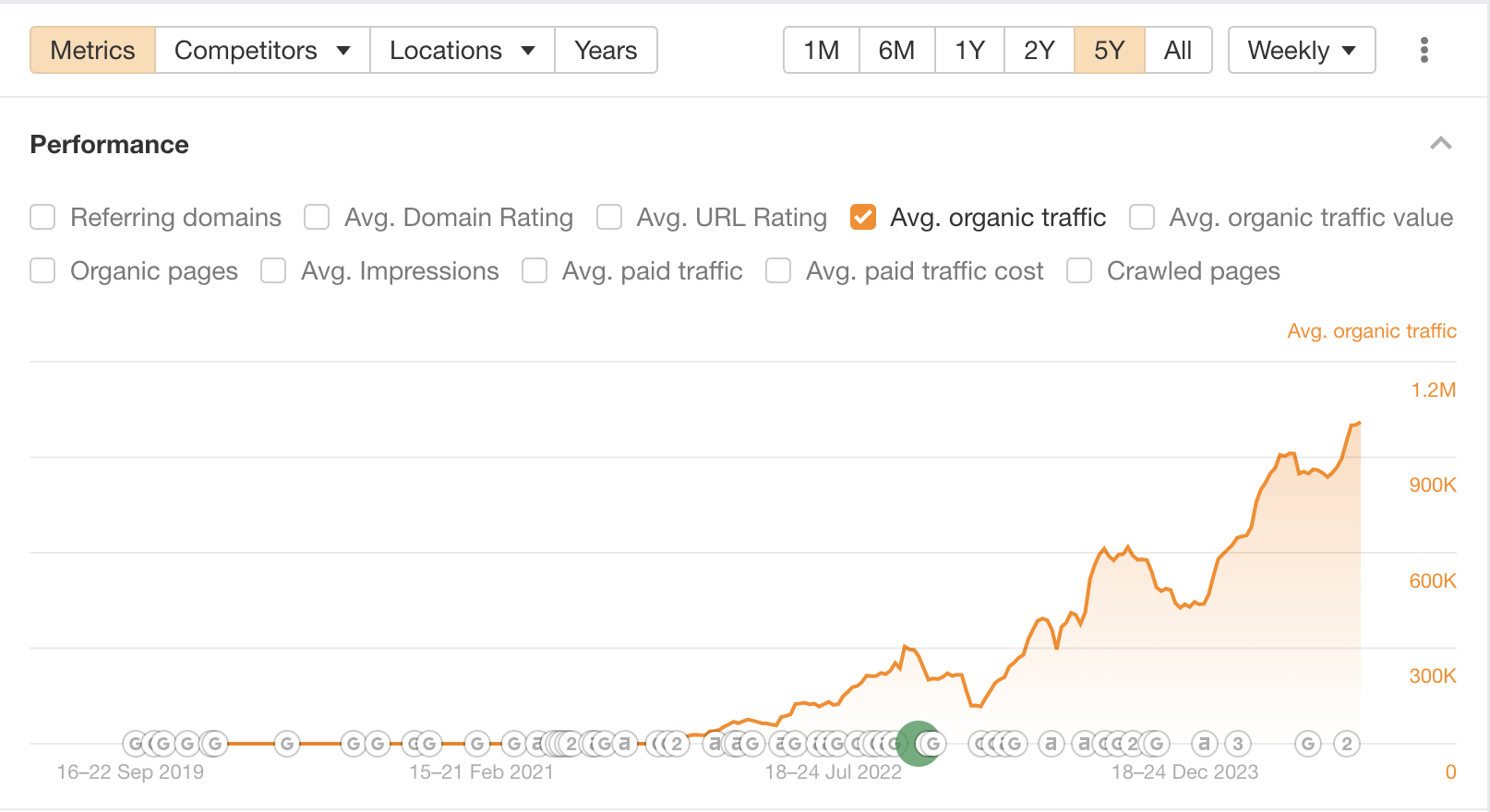The width and height of the screenshot is (1490, 812).
Task: Click the 'a' marker left of marker 3
Action: 1204,744
